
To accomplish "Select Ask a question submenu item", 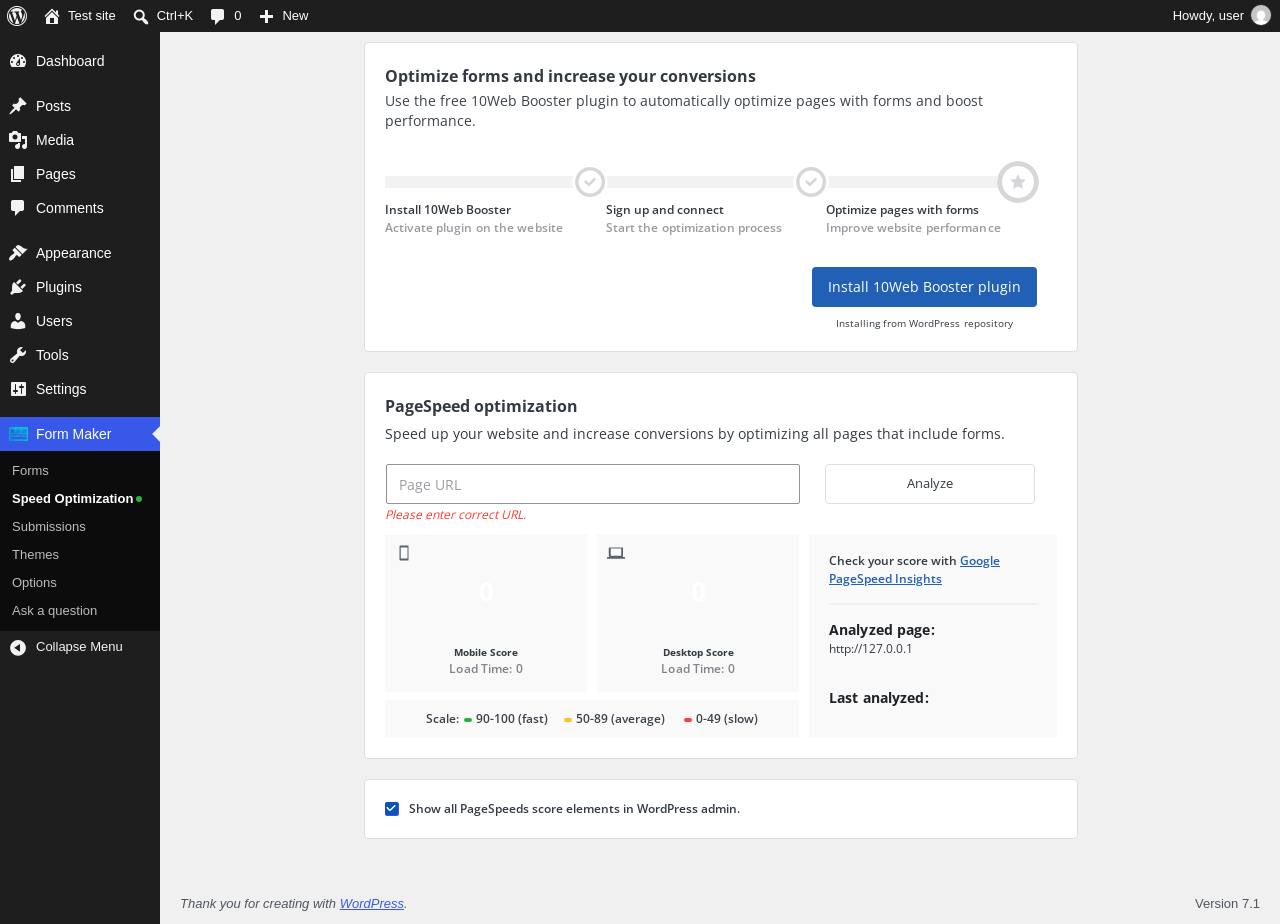I will tap(55, 611).
